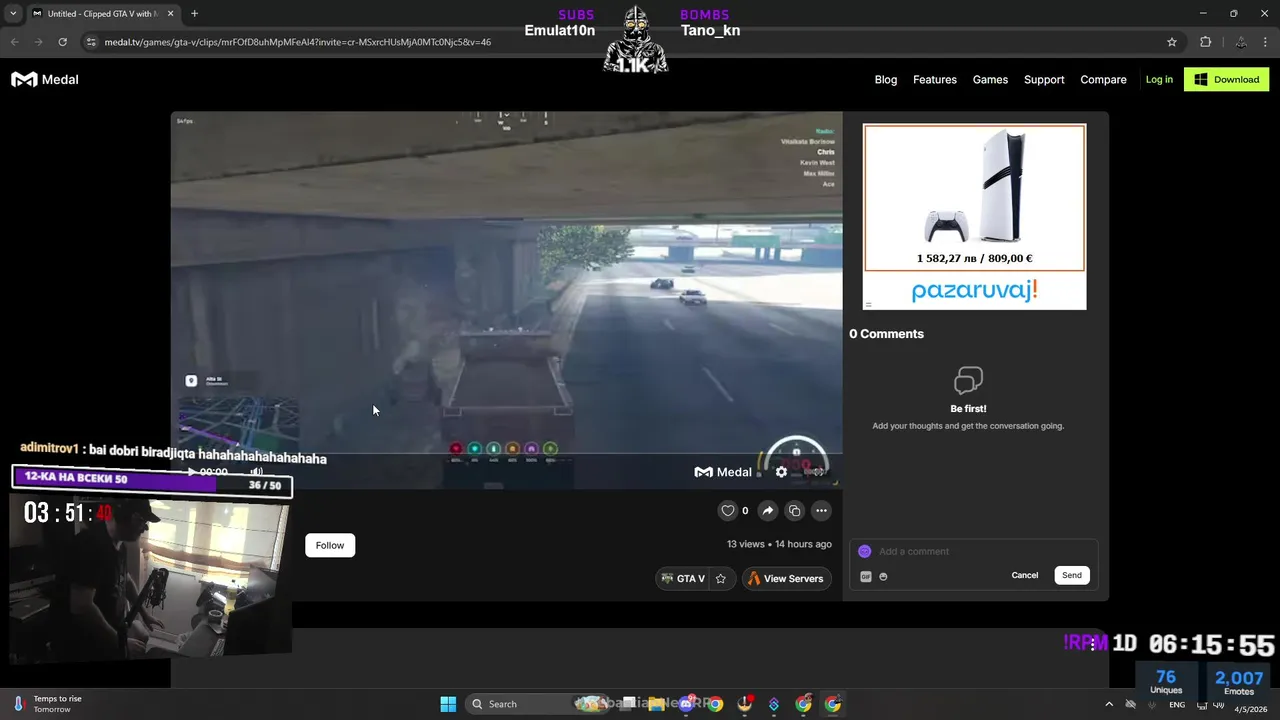Open the Compare page
The height and width of the screenshot is (720, 1280).
(1103, 80)
